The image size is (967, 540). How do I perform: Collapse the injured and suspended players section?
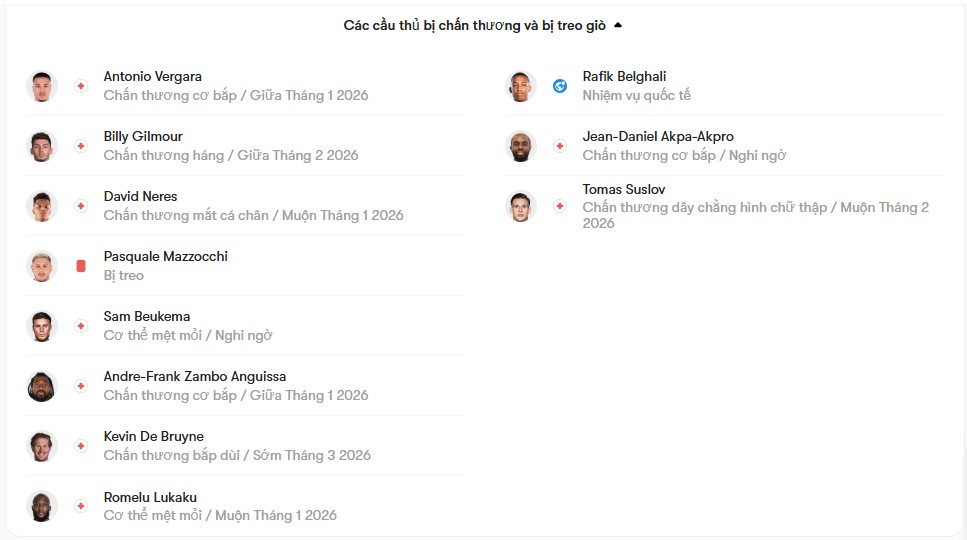click(618, 26)
